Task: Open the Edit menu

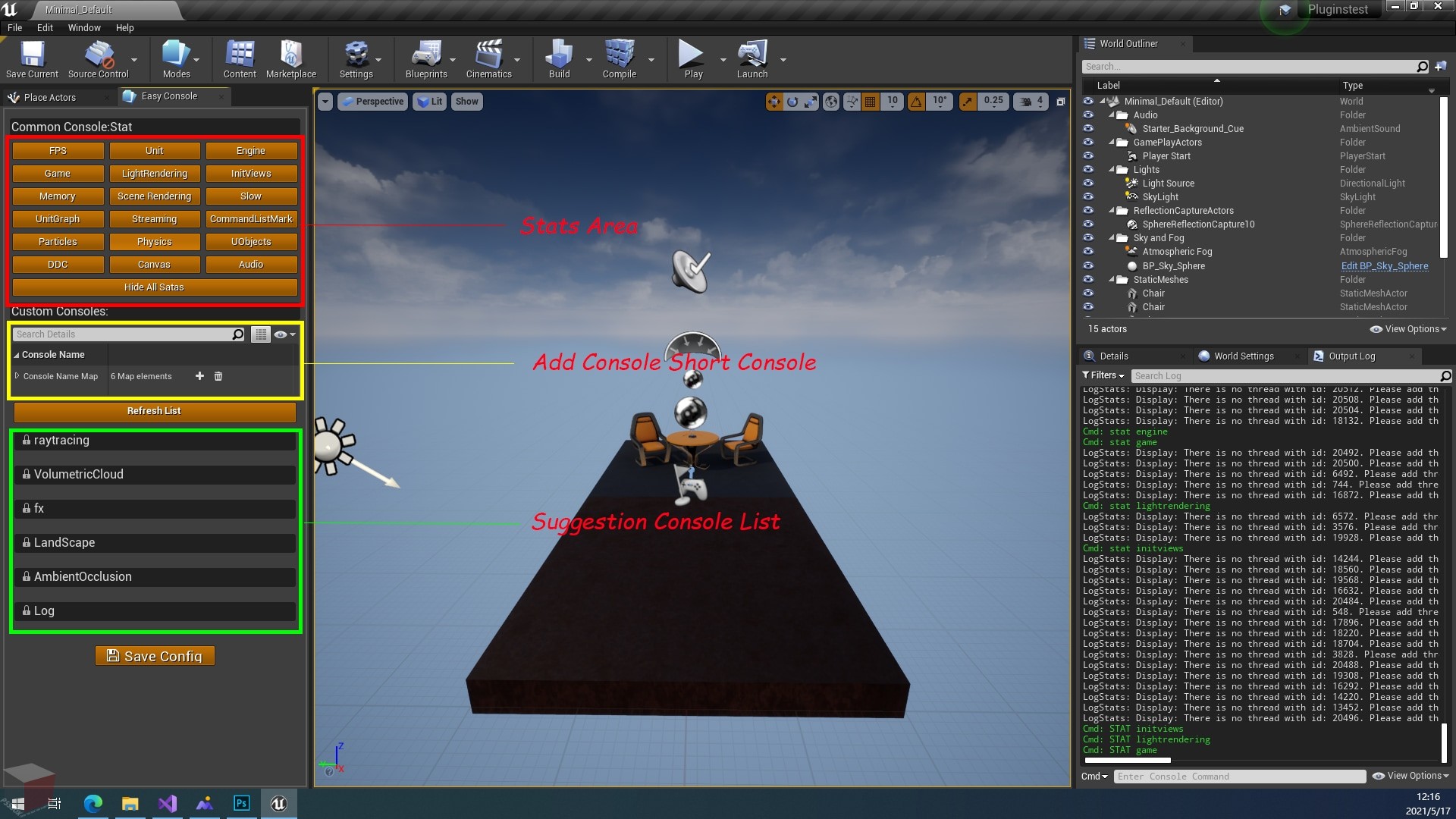Action: pyautogui.click(x=45, y=27)
